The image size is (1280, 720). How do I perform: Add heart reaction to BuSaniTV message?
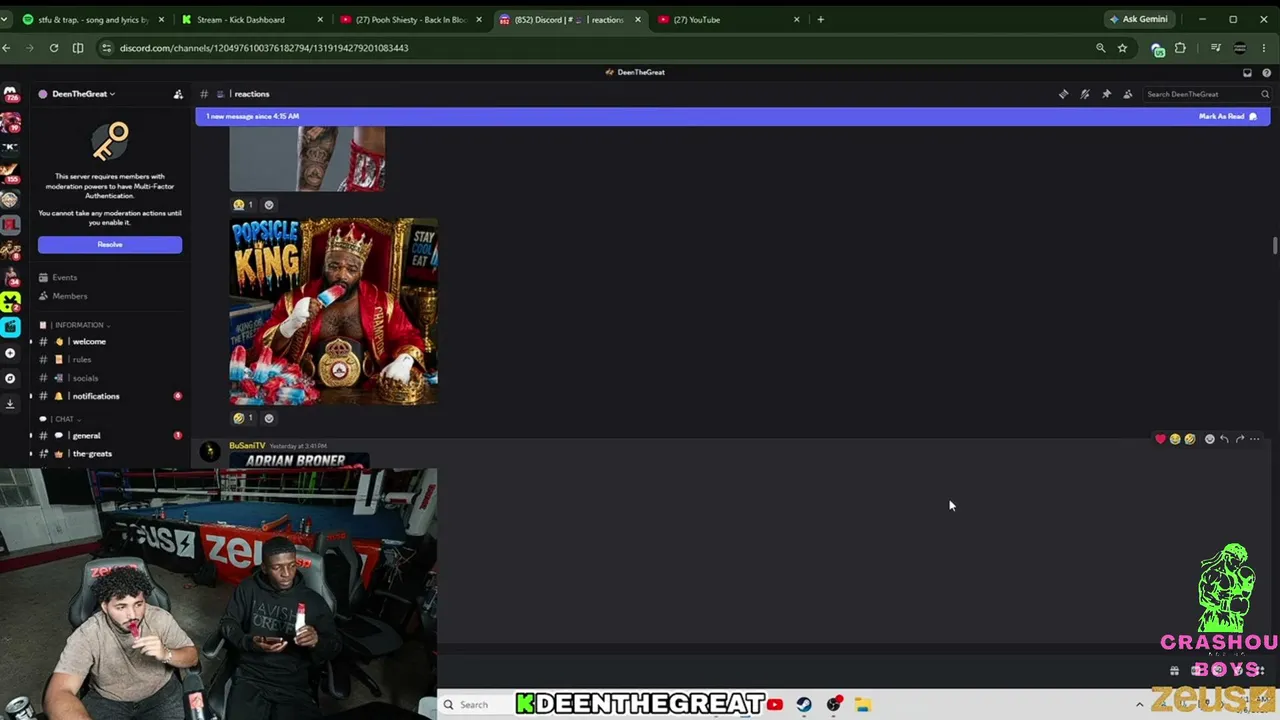click(x=1160, y=439)
